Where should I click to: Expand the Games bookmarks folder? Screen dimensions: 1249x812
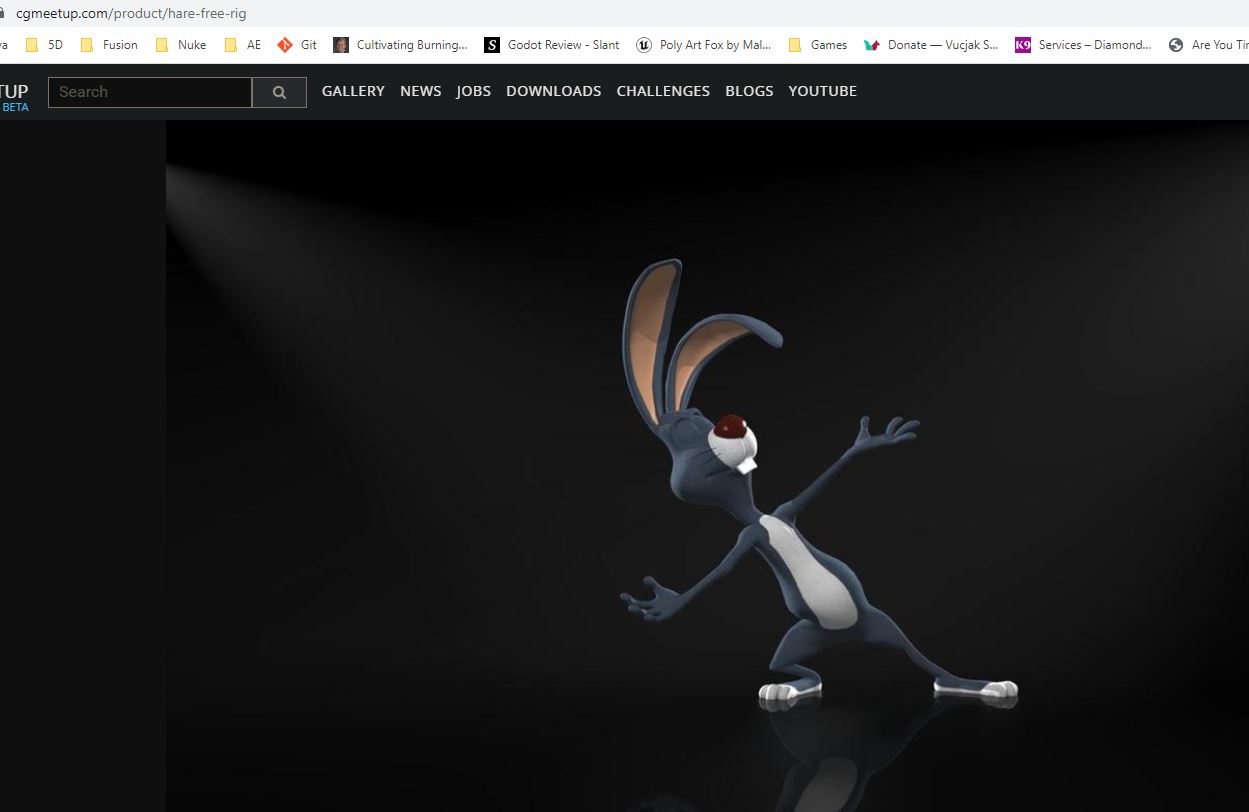[817, 45]
